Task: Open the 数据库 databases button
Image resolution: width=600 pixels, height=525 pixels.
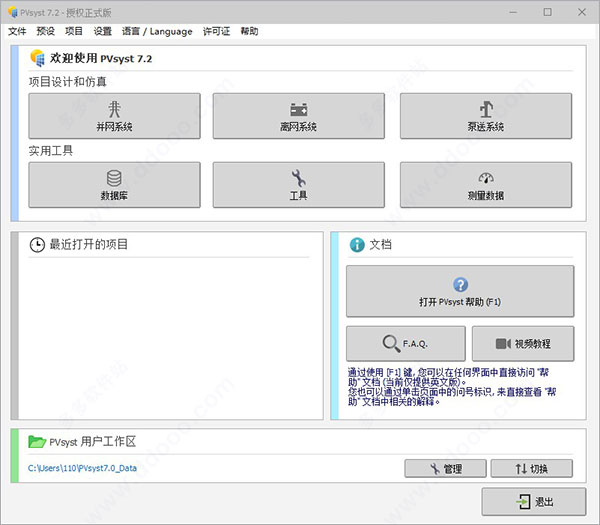Action: pyautogui.click(x=114, y=185)
